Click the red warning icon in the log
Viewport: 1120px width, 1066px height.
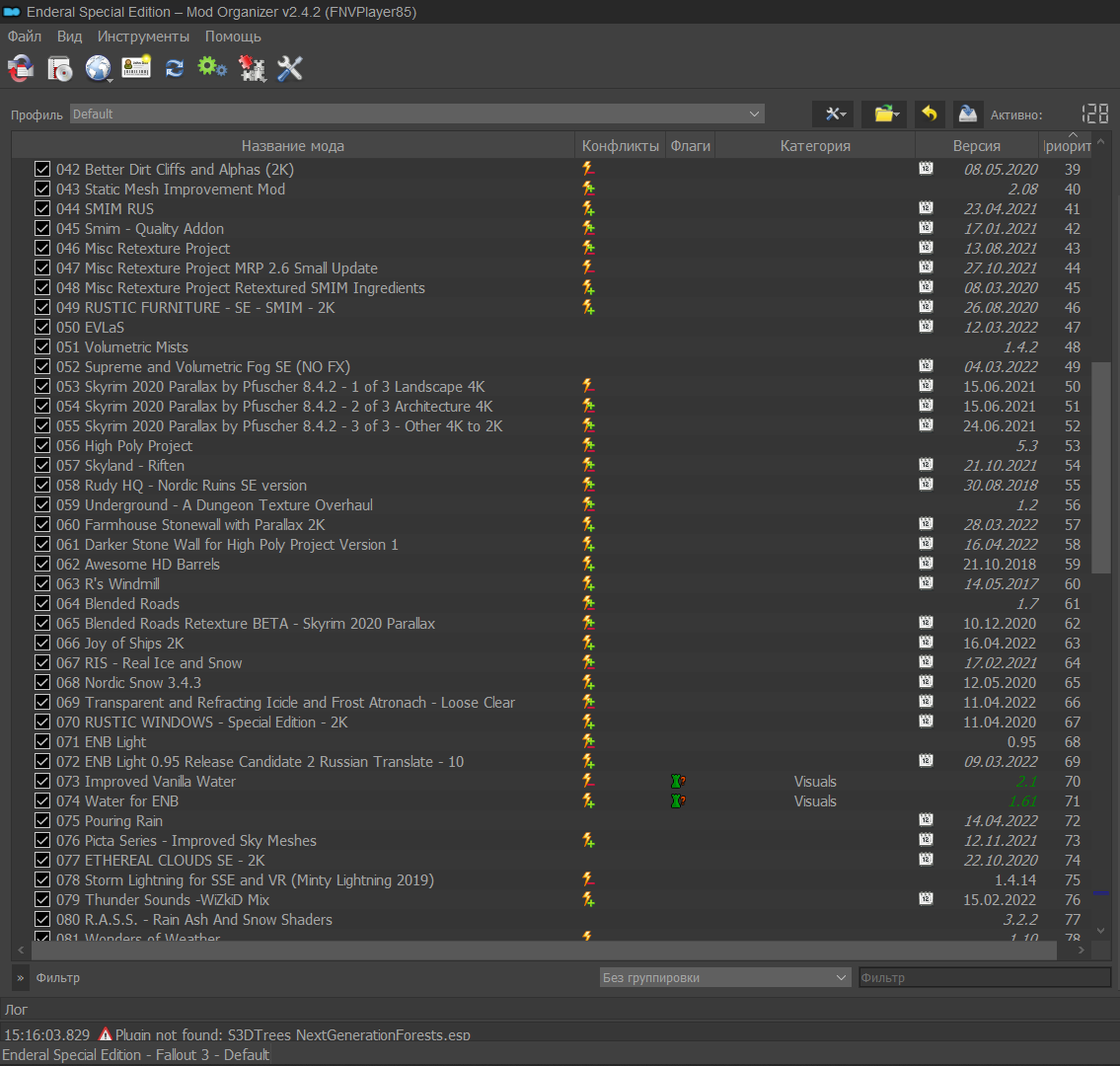click(105, 1033)
